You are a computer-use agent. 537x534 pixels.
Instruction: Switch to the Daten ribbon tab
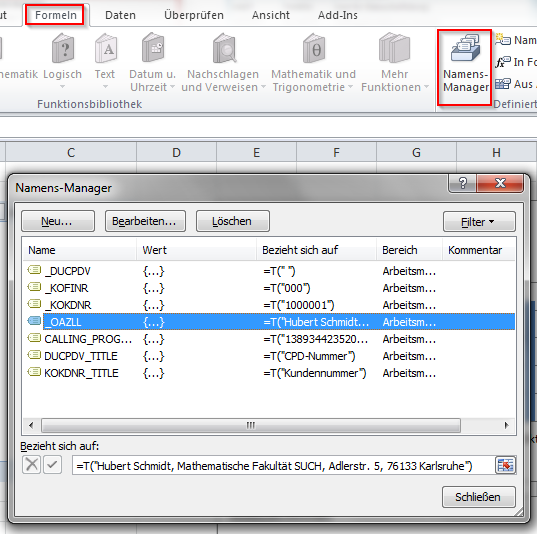click(121, 15)
